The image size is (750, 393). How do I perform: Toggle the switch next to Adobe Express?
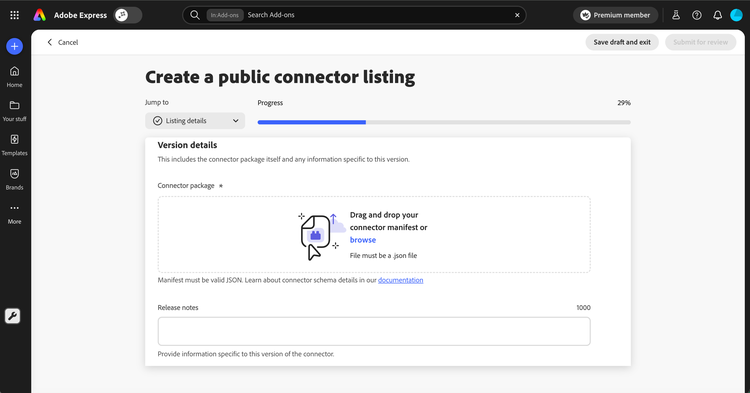click(128, 15)
